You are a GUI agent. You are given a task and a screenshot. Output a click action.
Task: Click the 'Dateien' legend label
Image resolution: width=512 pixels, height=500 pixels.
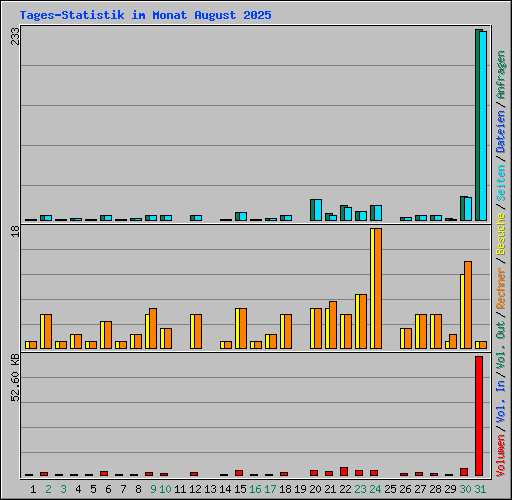point(501,132)
